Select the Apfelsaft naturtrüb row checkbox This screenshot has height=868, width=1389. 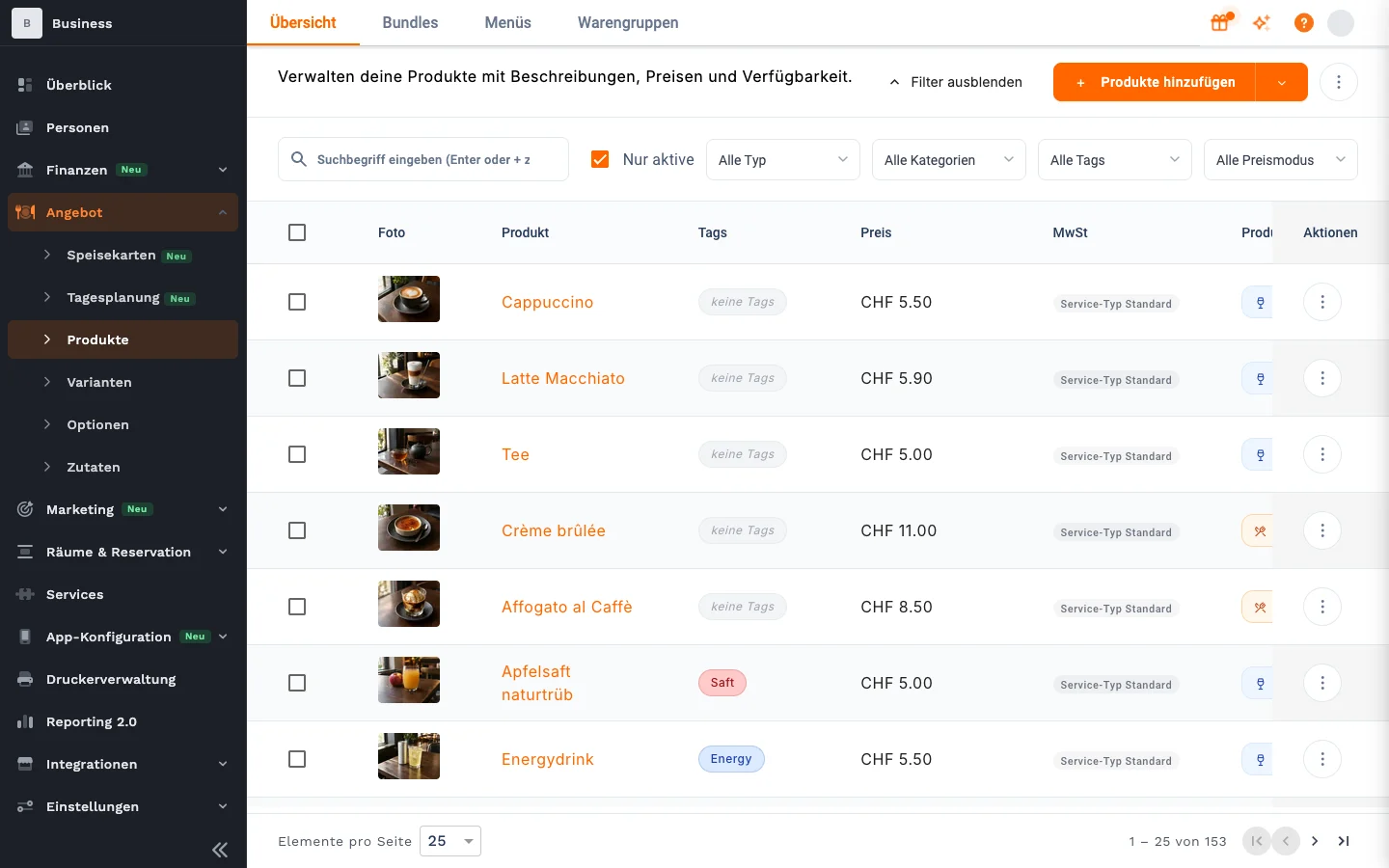click(x=297, y=683)
